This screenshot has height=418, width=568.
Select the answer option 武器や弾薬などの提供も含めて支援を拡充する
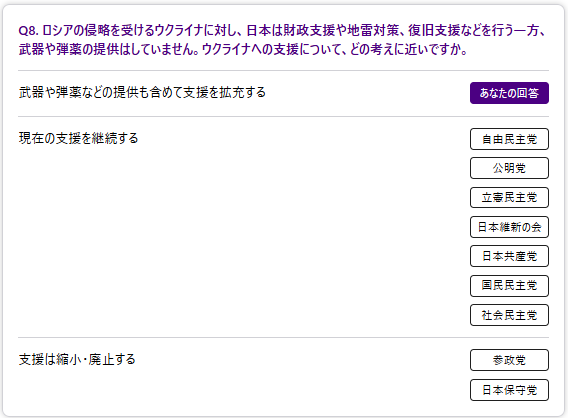(x=142, y=92)
